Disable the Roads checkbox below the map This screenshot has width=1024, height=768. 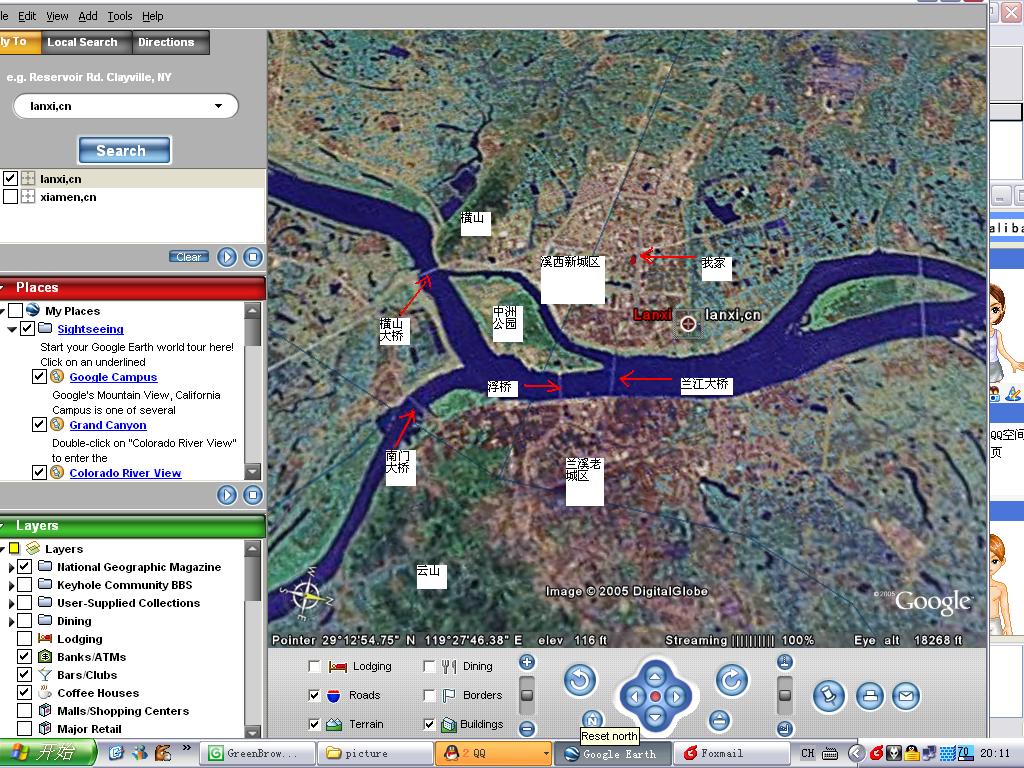314,695
